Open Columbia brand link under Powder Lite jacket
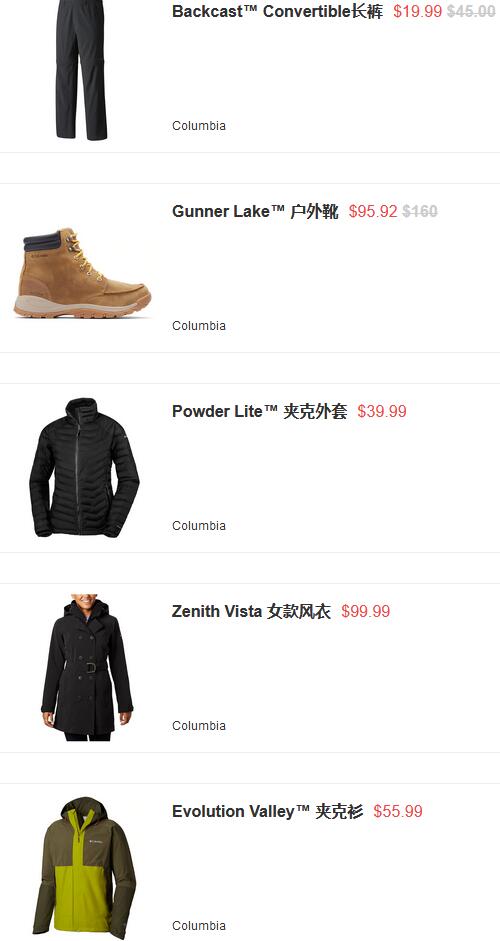The image size is (500, 941). pos(199,525)
